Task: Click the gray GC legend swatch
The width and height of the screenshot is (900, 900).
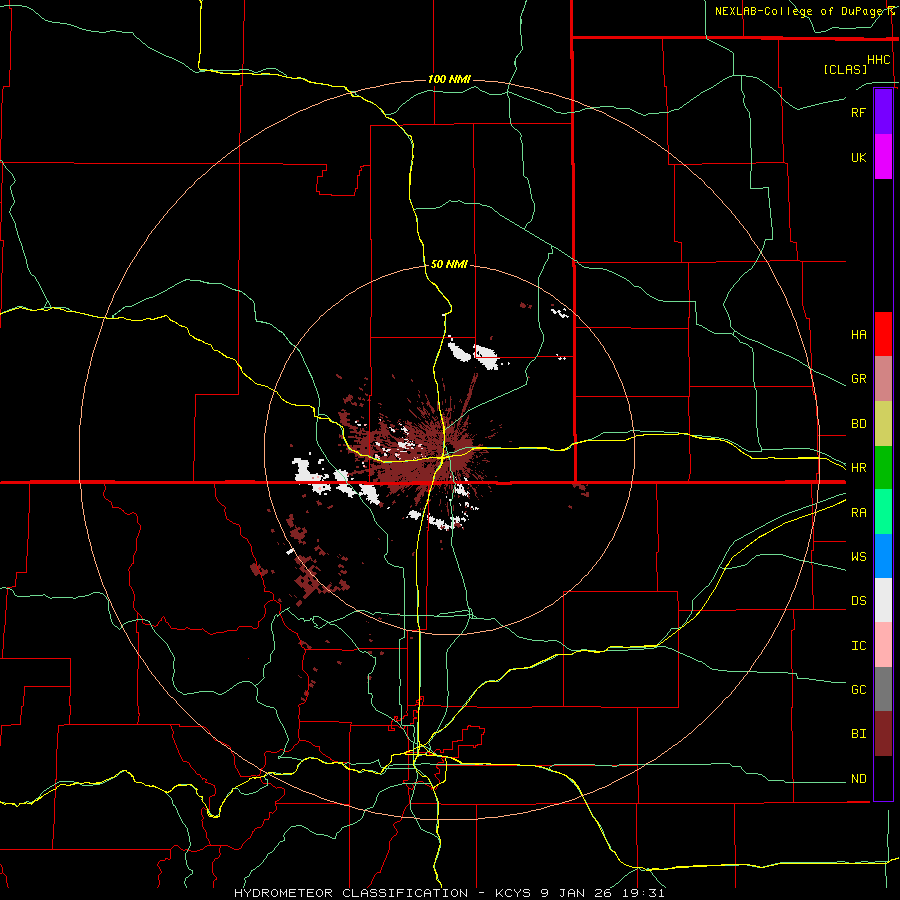Action: point(883,689)
